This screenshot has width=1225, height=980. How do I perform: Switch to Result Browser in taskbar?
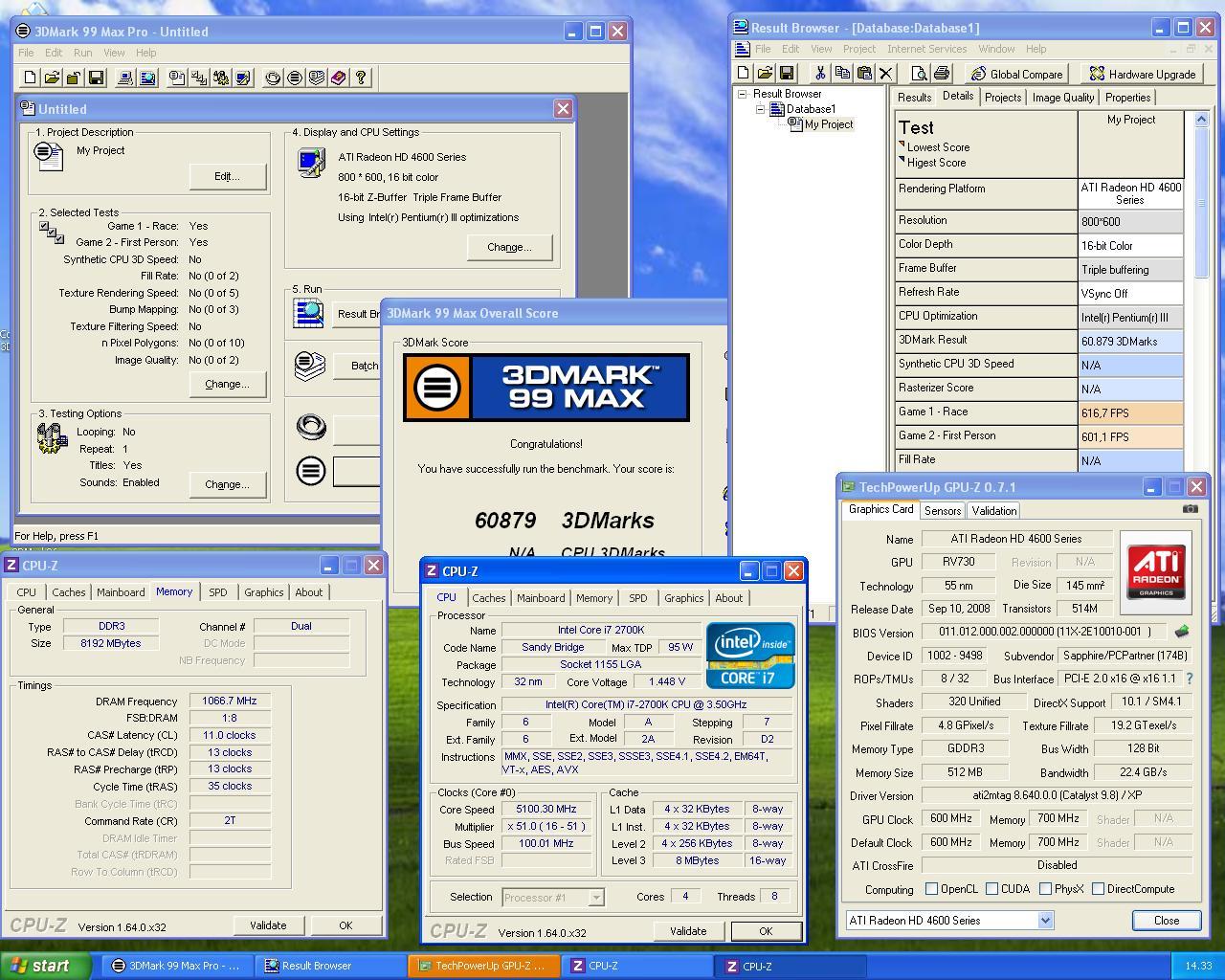click(x=331, y=966)
